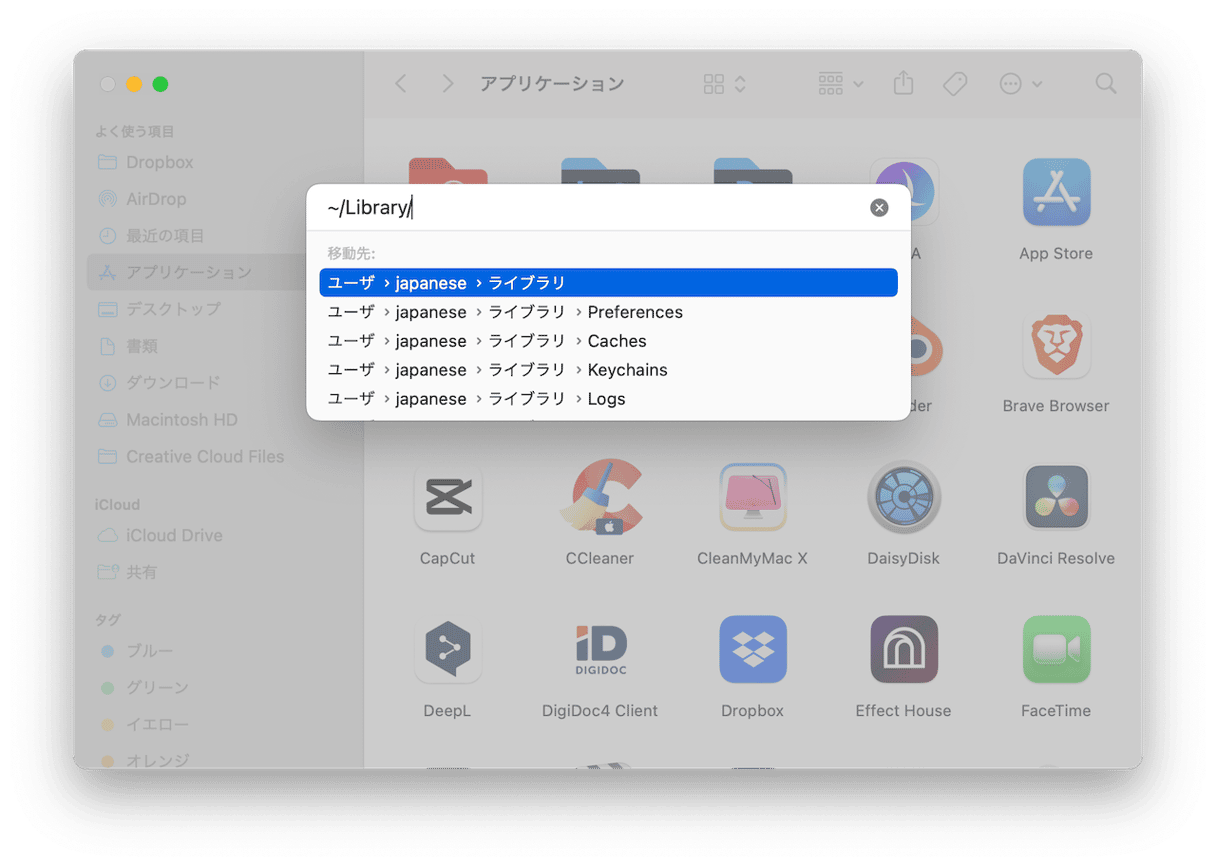This screenshot has width=1216, height=866.
Task: Choose the ライブラリ › Keychains suggestion
Action: (608, 370)
